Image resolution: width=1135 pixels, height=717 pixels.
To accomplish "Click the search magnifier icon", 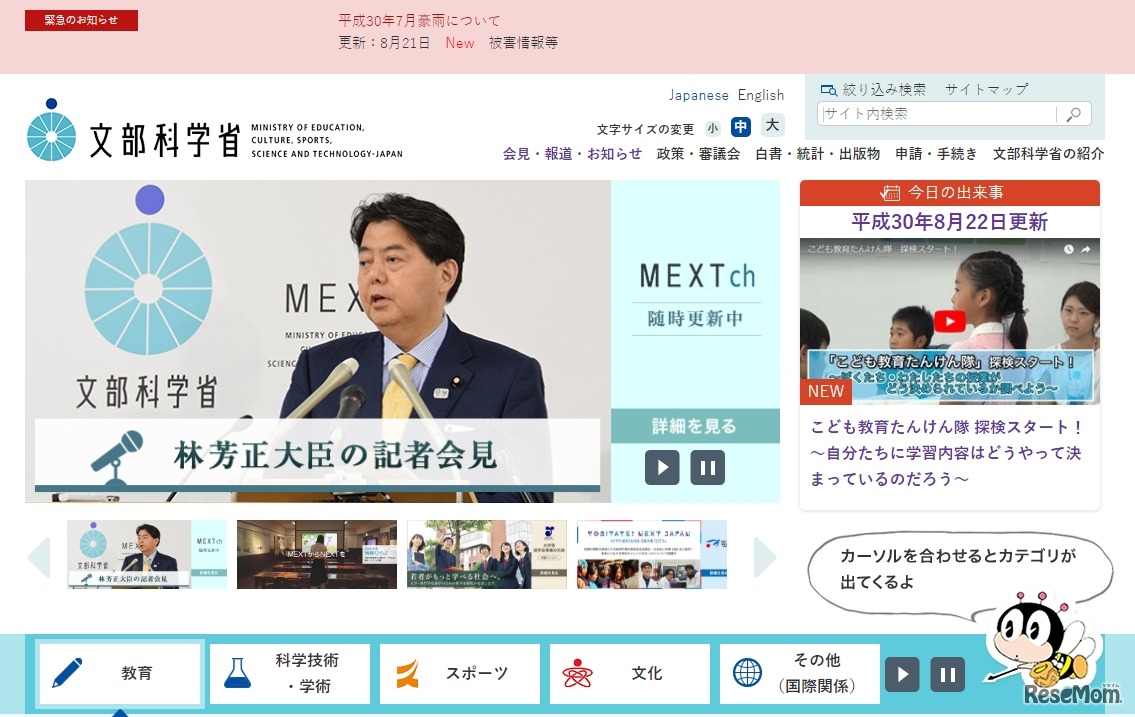I will click(1072, 113).
